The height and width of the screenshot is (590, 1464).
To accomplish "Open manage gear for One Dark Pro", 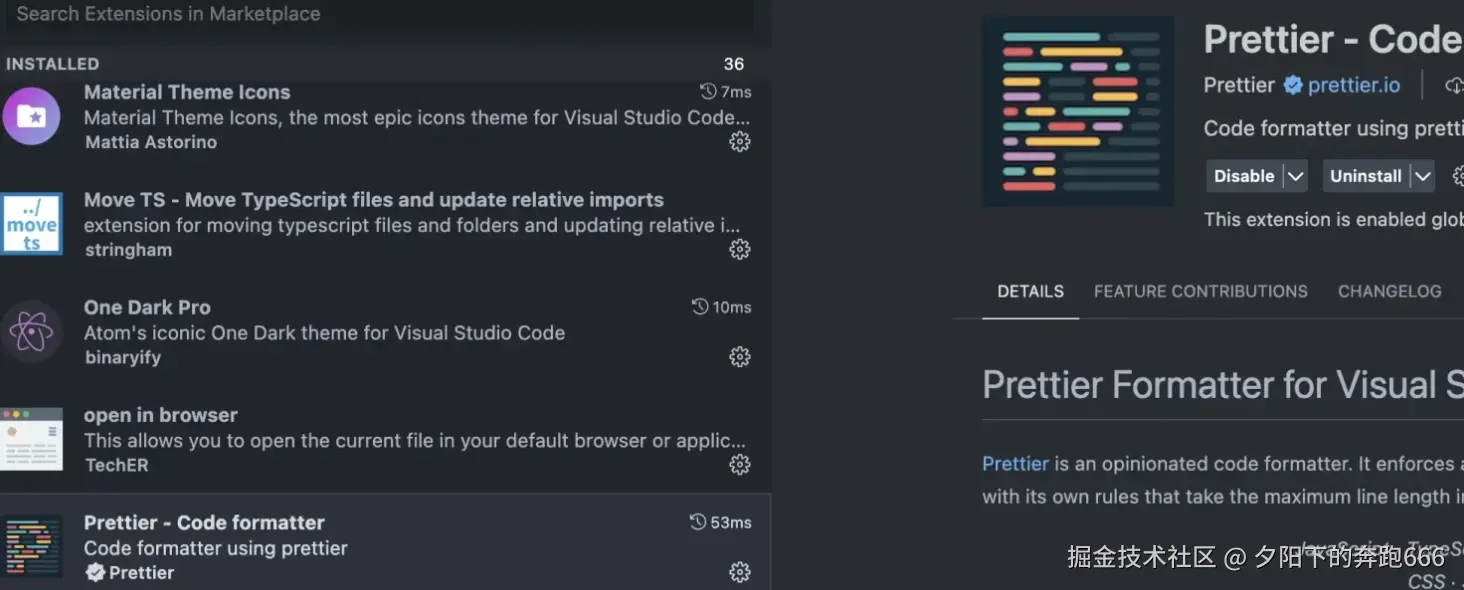I will click(740, 357).
